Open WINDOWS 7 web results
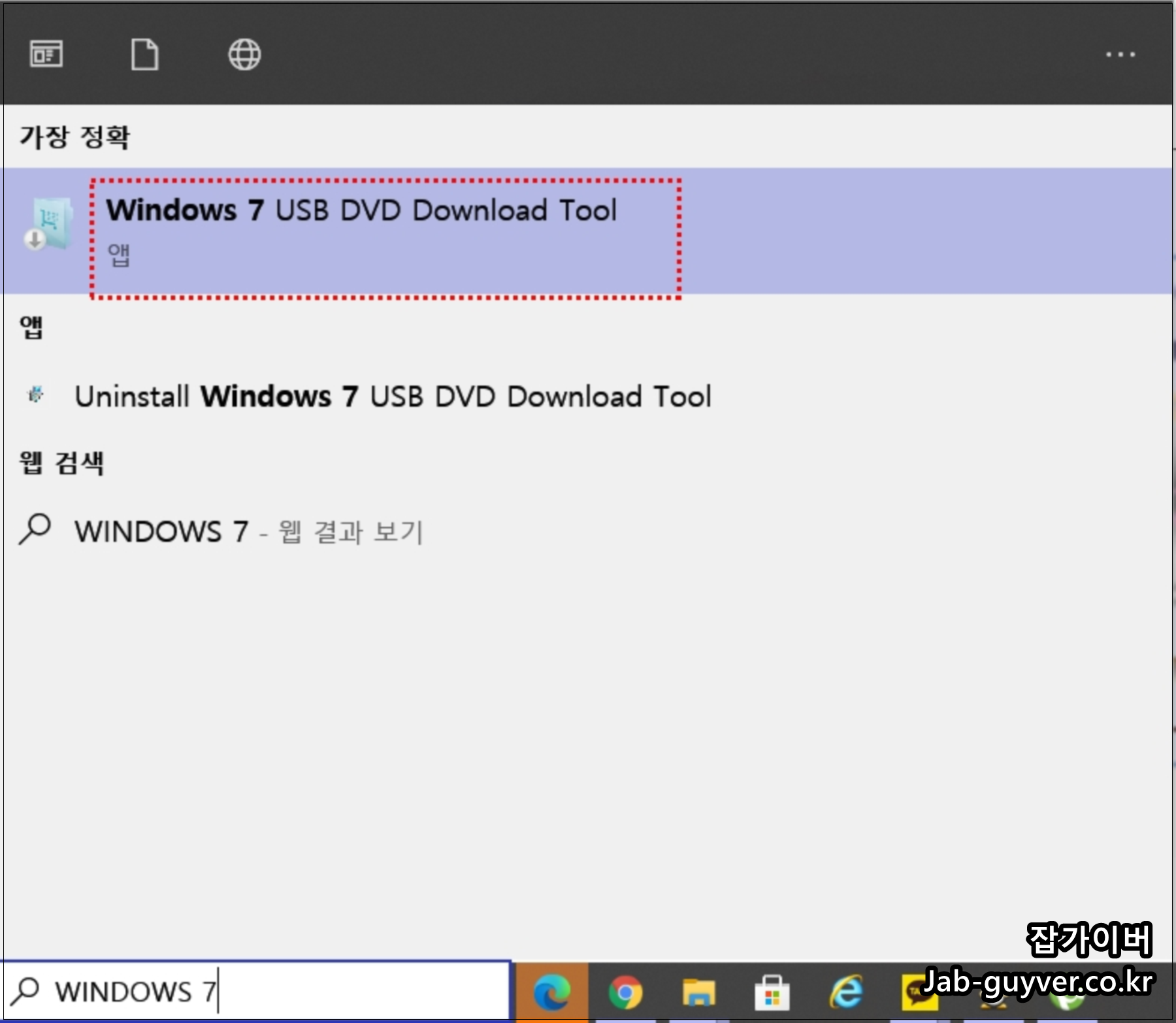Image resolution: width=1176 pixels, height=1023 pixels. (248, 531)
